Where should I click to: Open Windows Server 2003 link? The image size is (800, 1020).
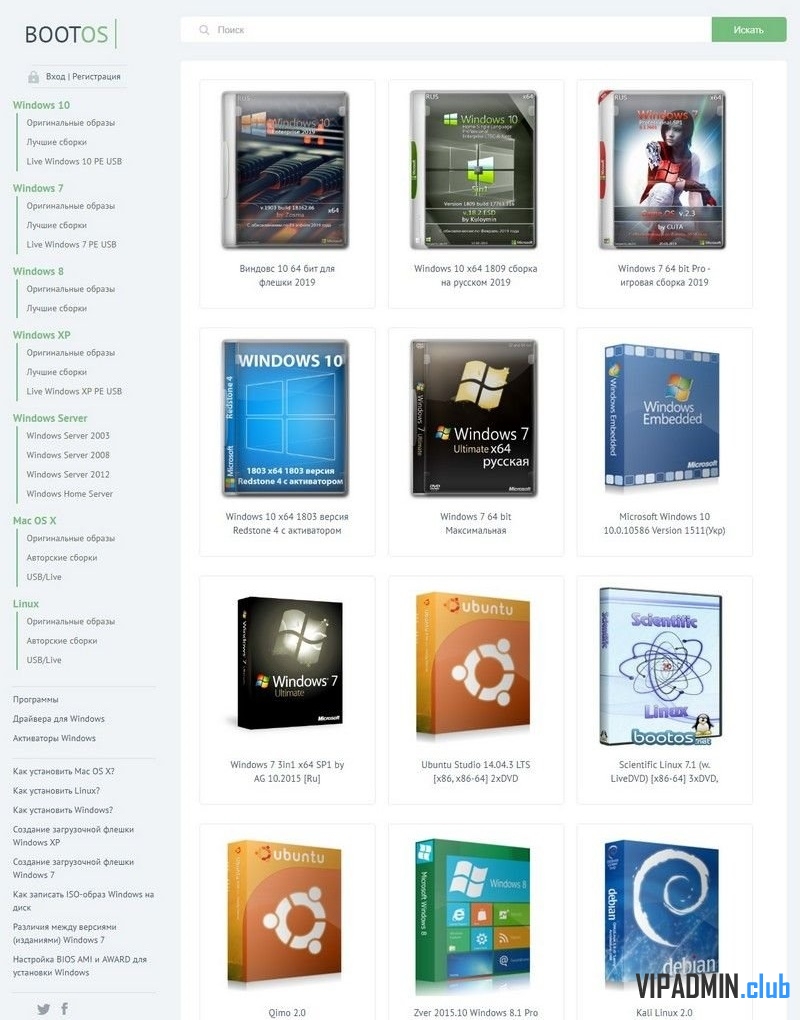point(68,436)
